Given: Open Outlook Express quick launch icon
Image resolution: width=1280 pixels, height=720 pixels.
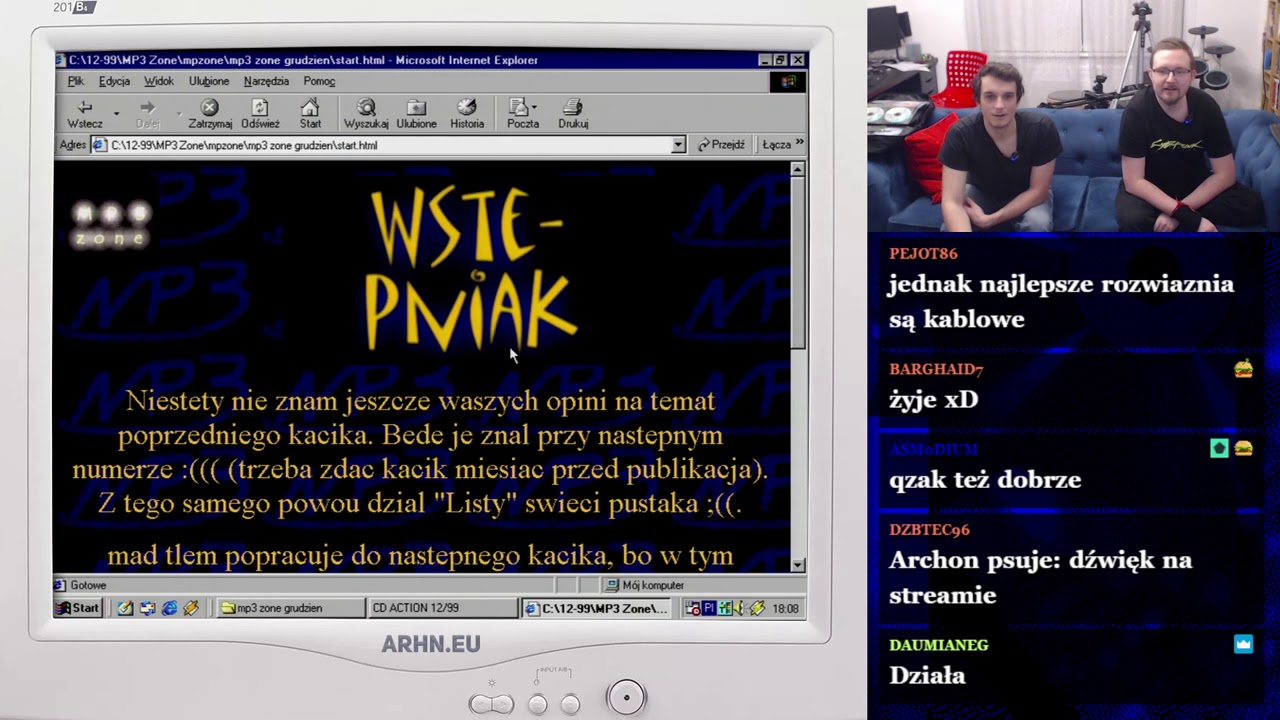Looking at the screenshot, I should [147, 608].
